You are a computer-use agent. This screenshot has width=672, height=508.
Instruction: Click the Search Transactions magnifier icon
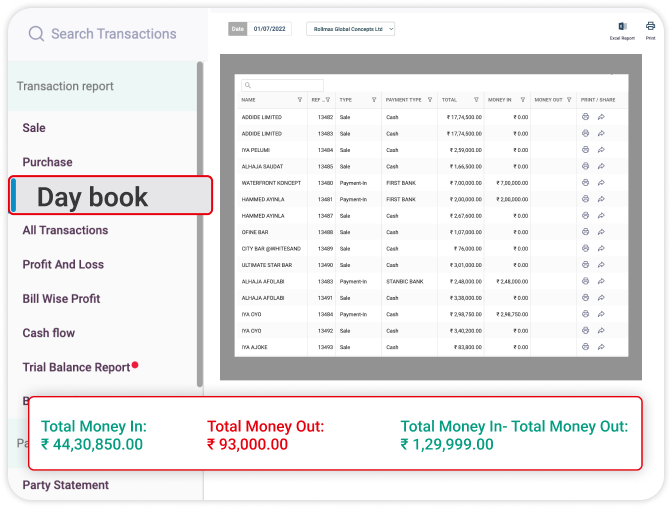click(36, 33)
